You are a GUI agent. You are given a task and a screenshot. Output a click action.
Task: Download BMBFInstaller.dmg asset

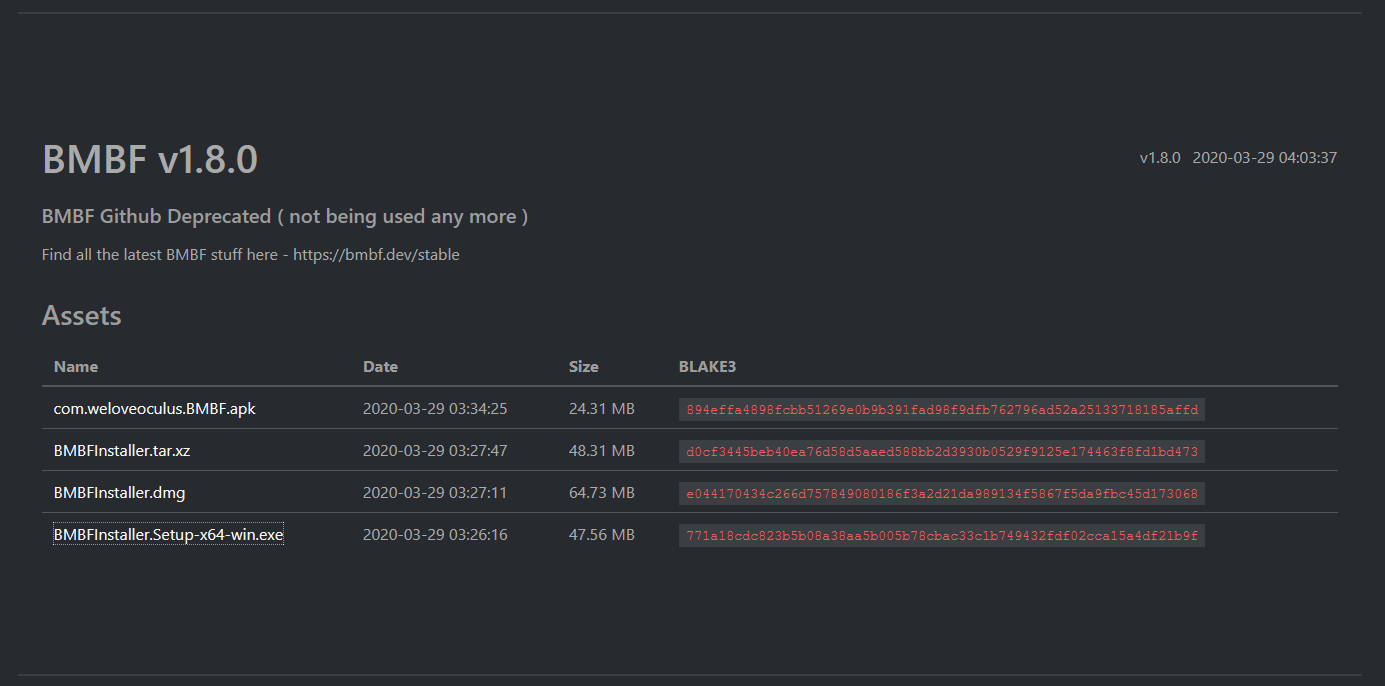pos(119,492)
